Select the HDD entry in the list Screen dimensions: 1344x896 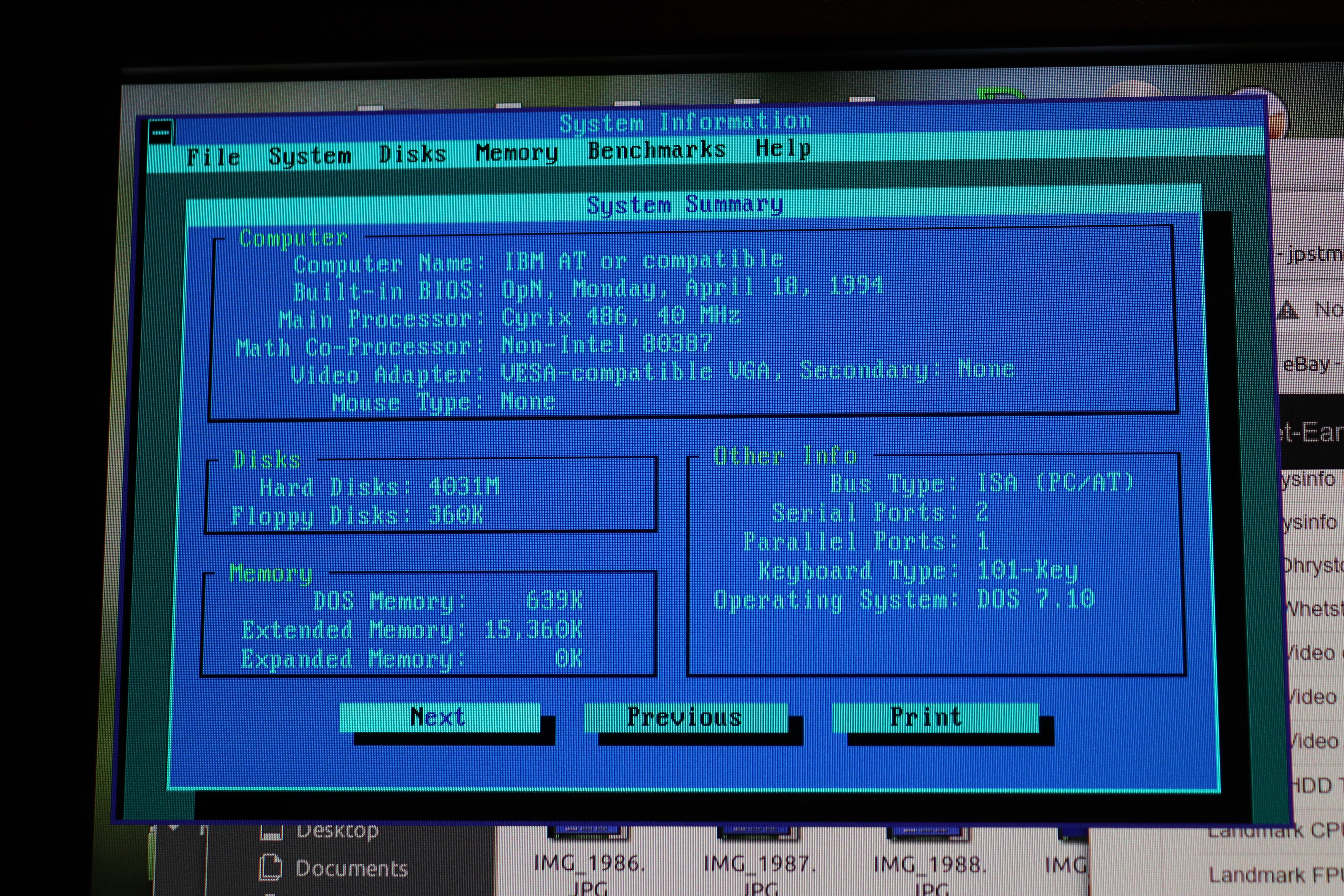1314,785
